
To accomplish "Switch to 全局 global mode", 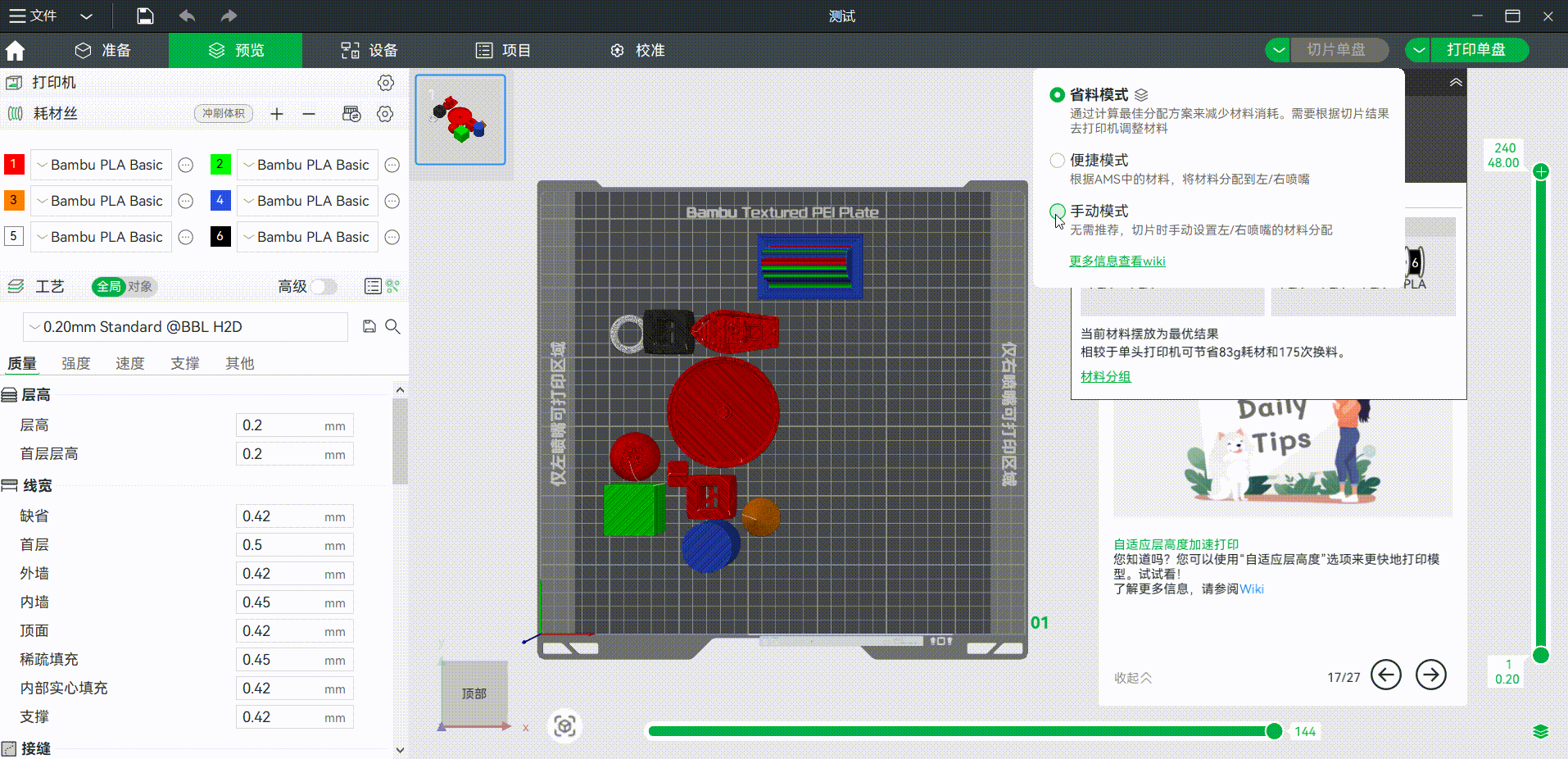I will 108,286.
